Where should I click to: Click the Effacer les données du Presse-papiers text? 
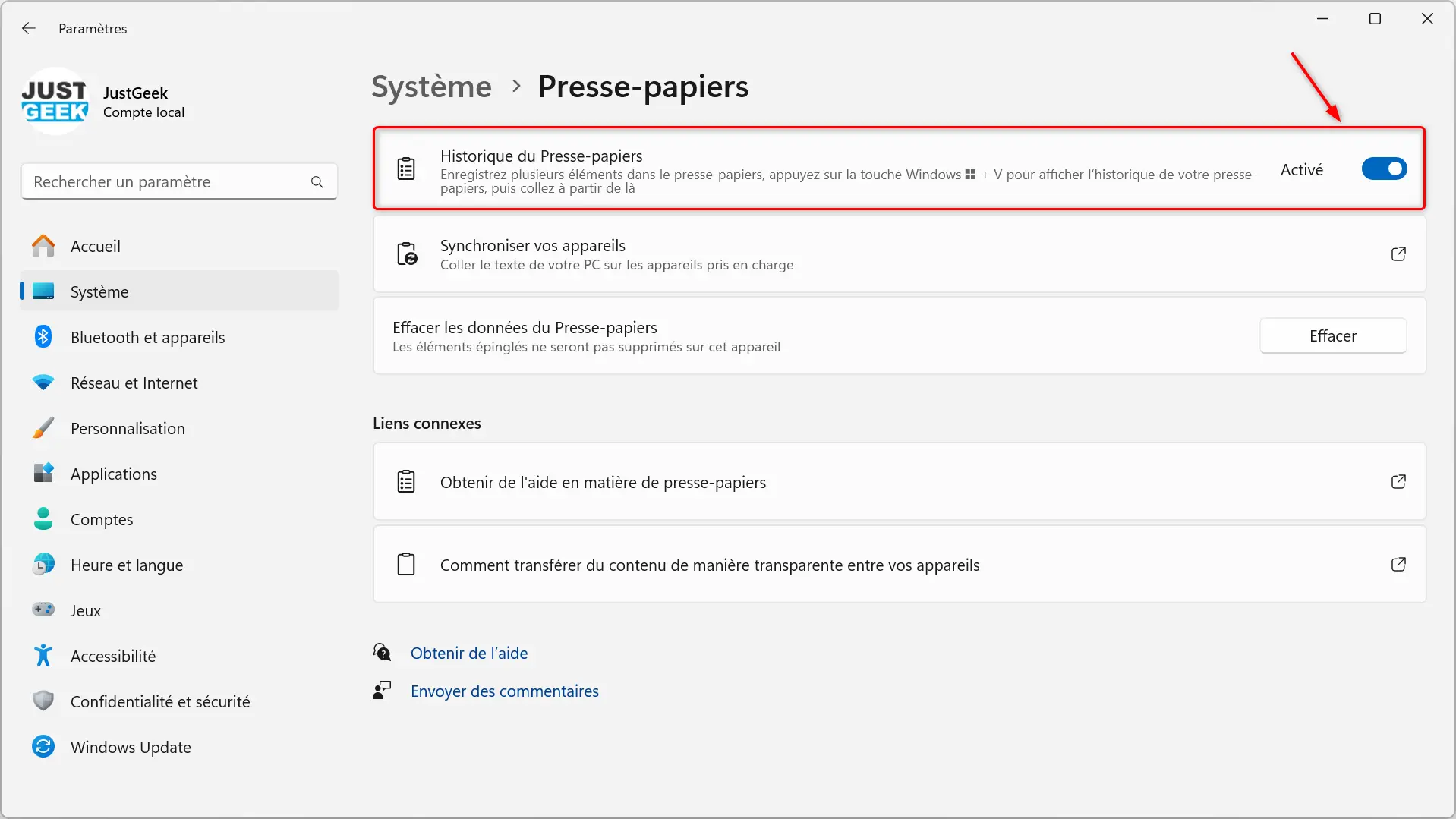[525, 328]
